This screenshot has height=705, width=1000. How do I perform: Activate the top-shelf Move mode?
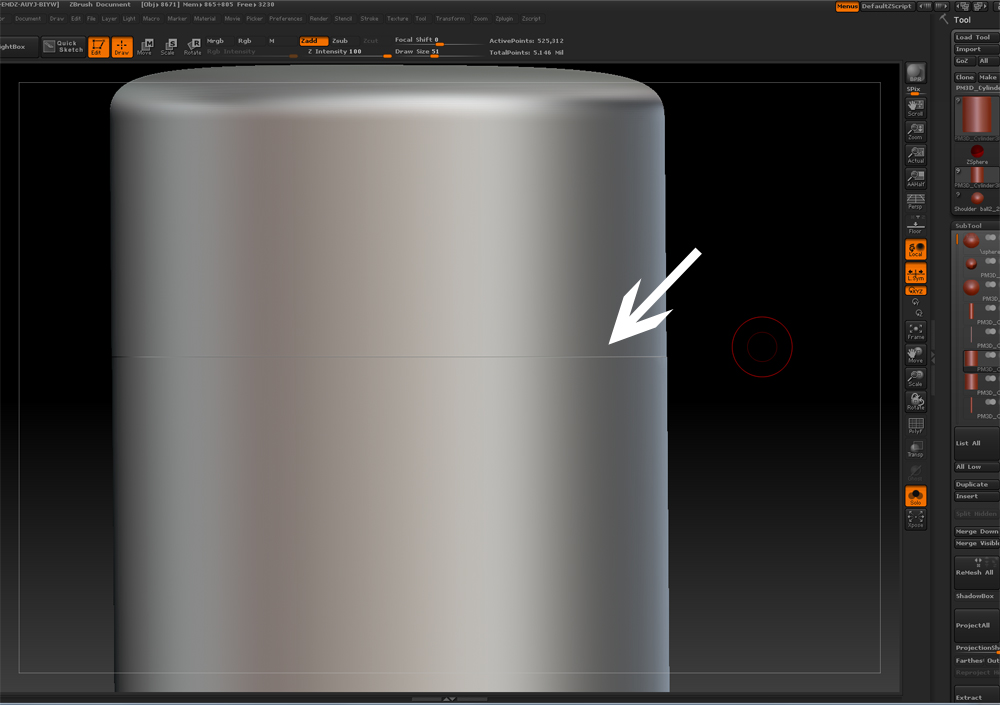[x=145, y=47]
